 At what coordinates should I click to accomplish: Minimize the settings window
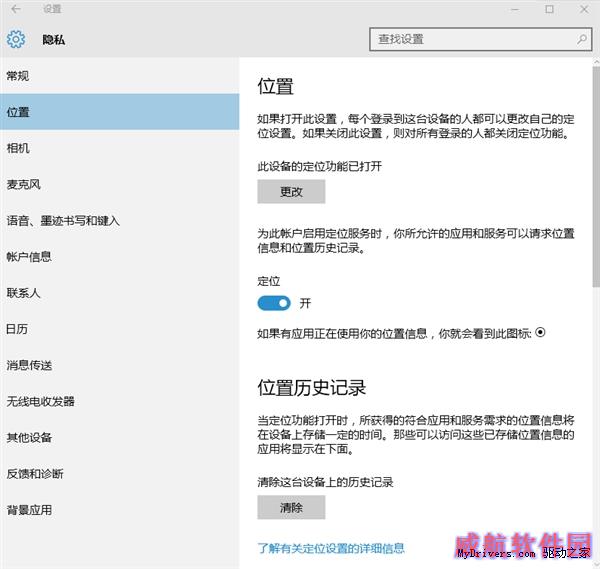coord(515,9)
